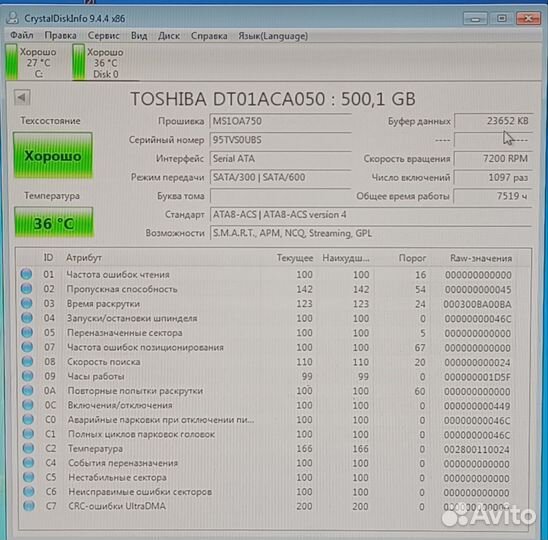548x540 pixels.
Task: Open the Правка menu
Action: pyautogui.click(x=60, y=36)
